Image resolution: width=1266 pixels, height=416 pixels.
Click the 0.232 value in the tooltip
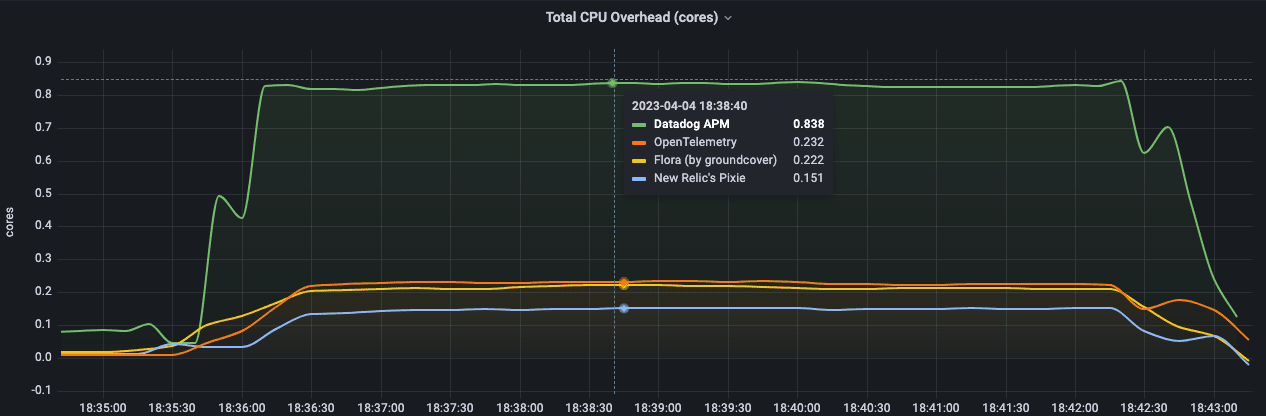pos(808,142)
